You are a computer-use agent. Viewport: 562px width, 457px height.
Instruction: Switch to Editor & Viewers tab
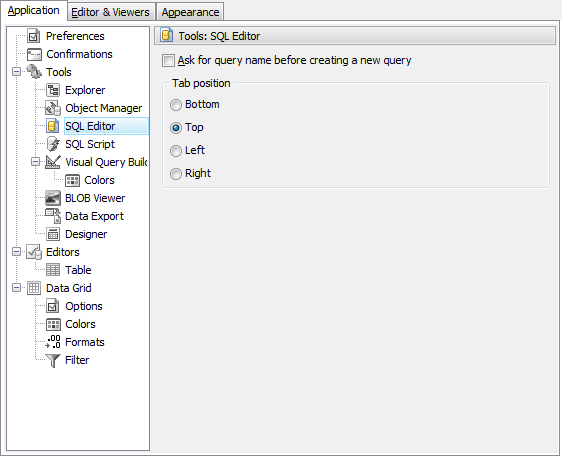click(110, 12)
